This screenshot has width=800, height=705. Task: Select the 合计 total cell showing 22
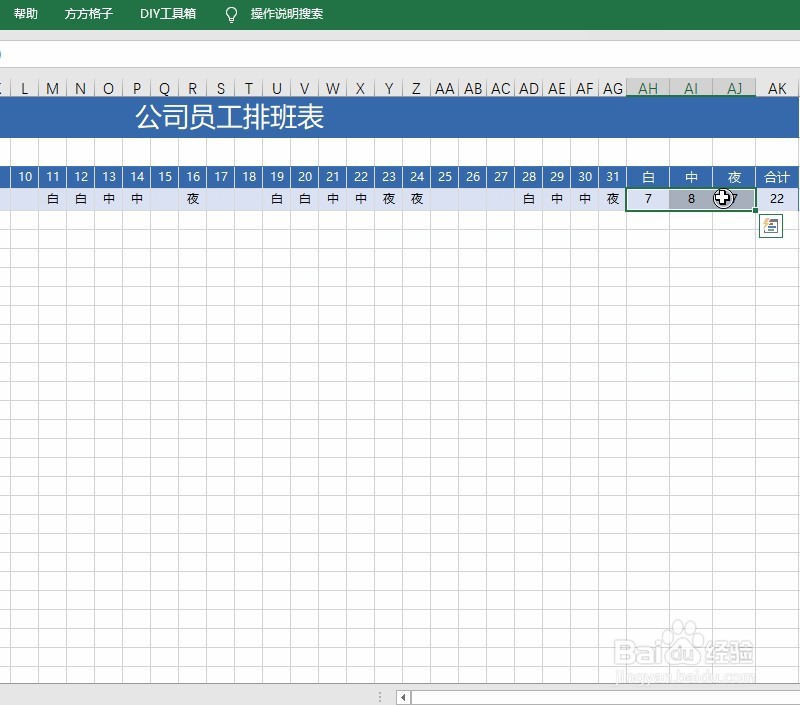(775, 198)
